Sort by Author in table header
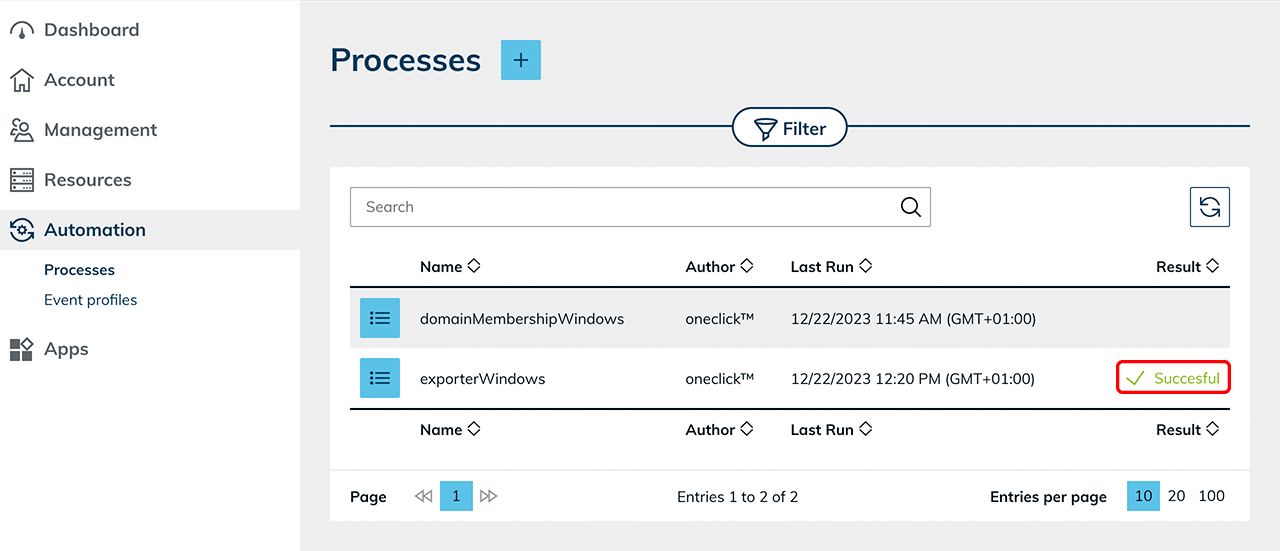1280x551 pixels. coord(718,267)
